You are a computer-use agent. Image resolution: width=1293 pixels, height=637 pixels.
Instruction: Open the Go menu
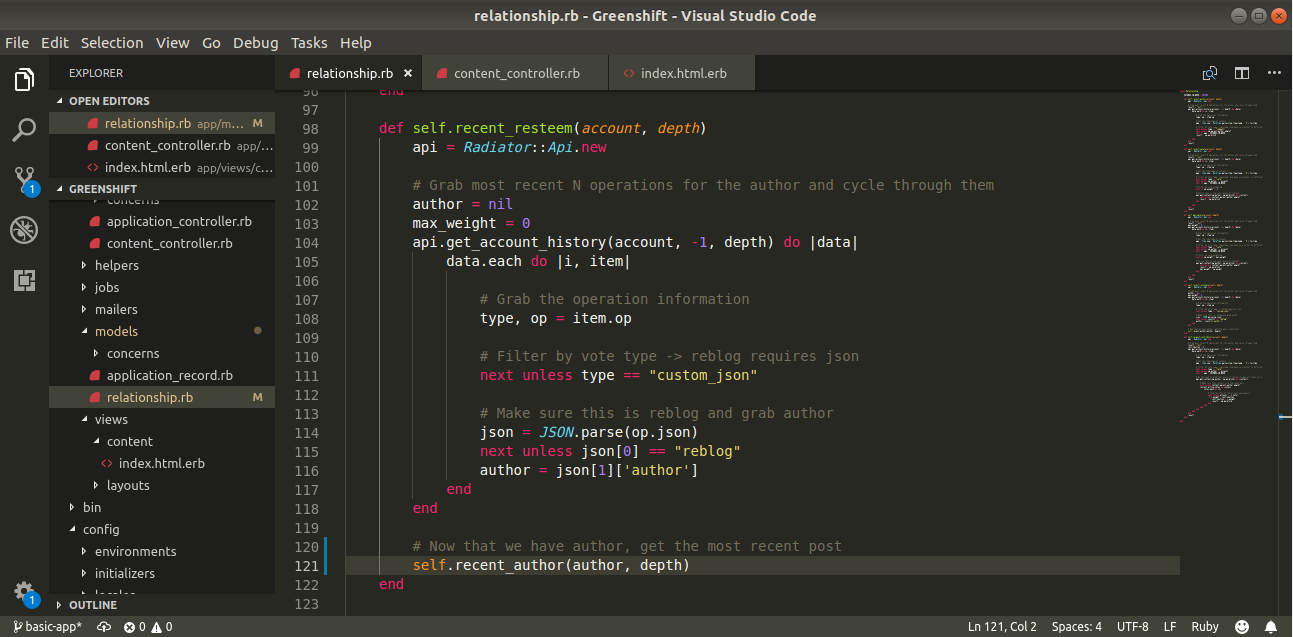point(211,43)
